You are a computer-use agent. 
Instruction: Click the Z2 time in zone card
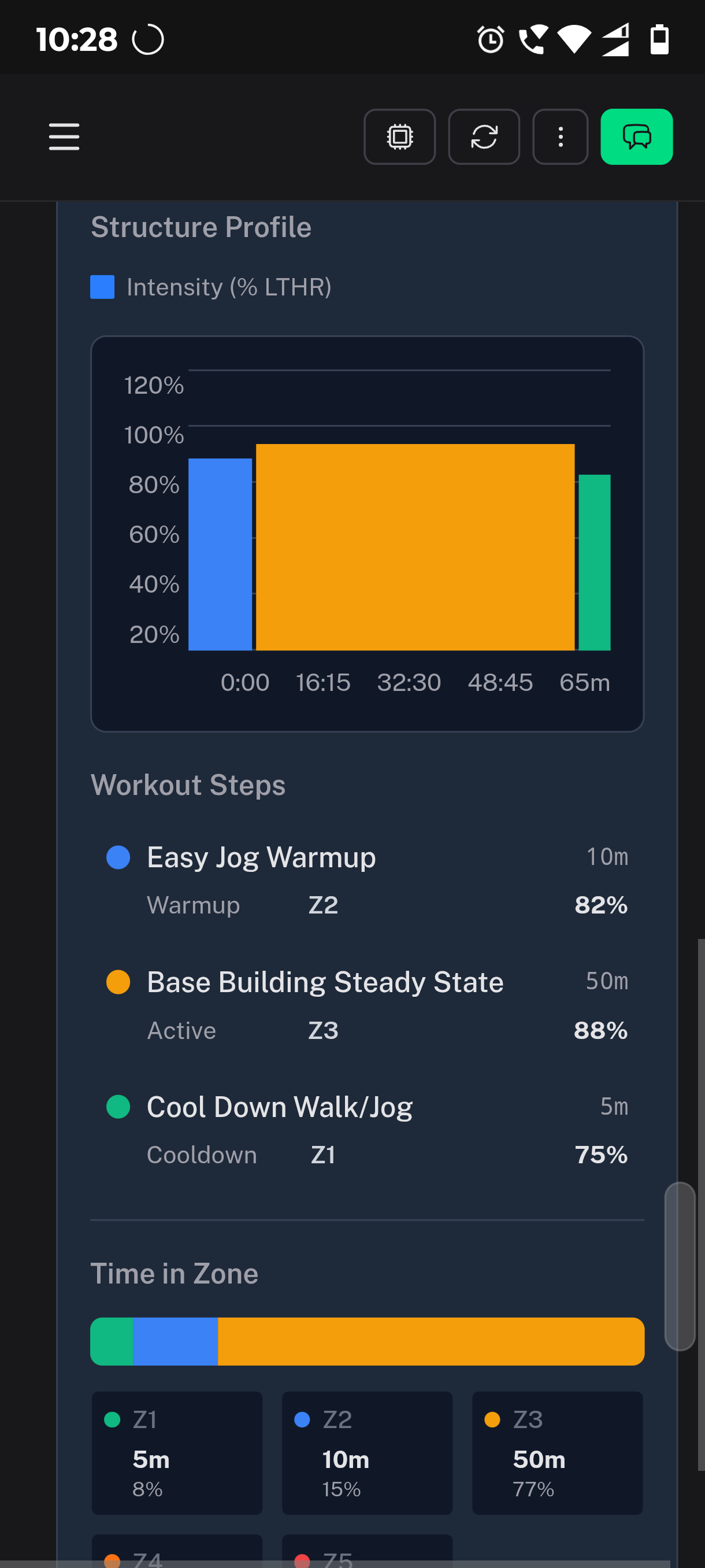point(367,1452)
